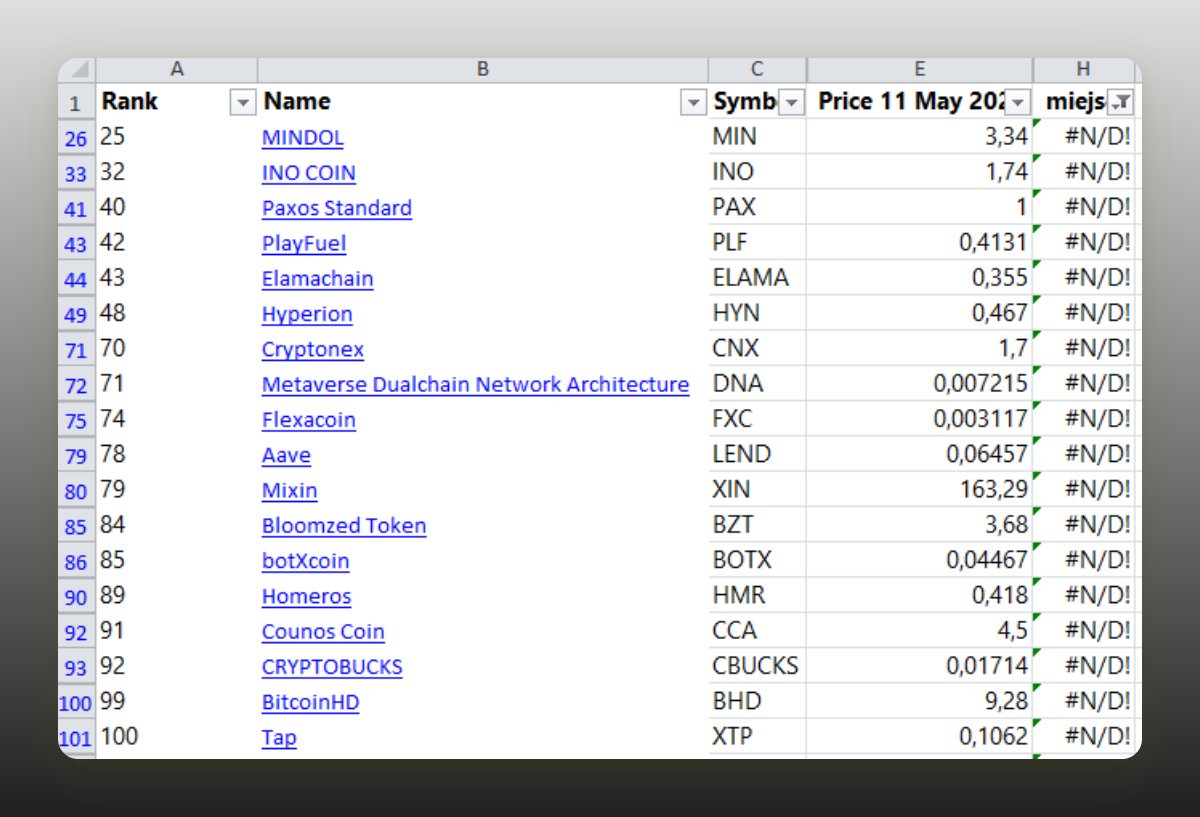Open the Metaverse Dualchain Network Architecture link
Viewport: 1200px width, 817px height.
[x=476, y=385]
